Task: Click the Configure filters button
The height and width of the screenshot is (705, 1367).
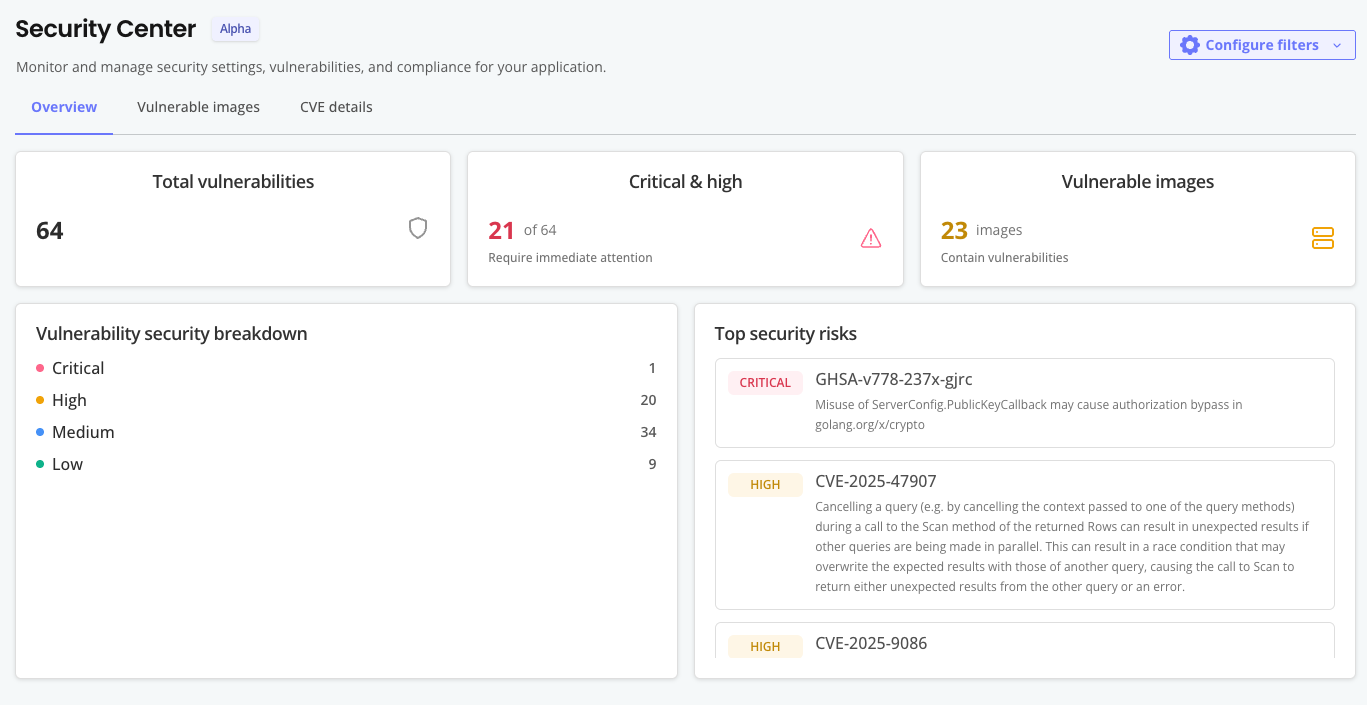Action: (x=1262, y=44)
